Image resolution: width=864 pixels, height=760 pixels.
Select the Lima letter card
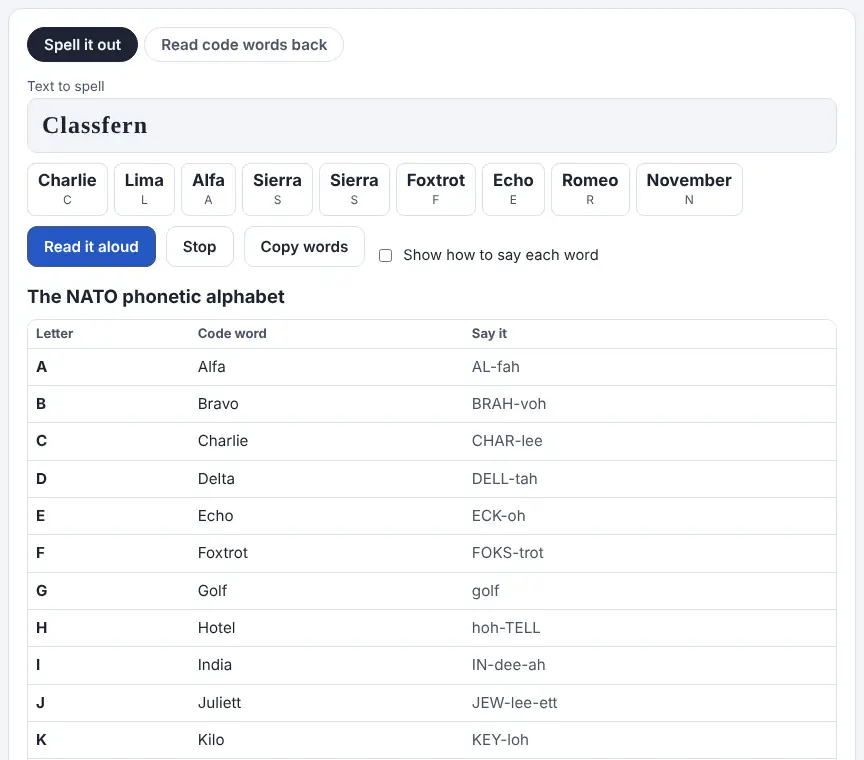tap(144, 189)
